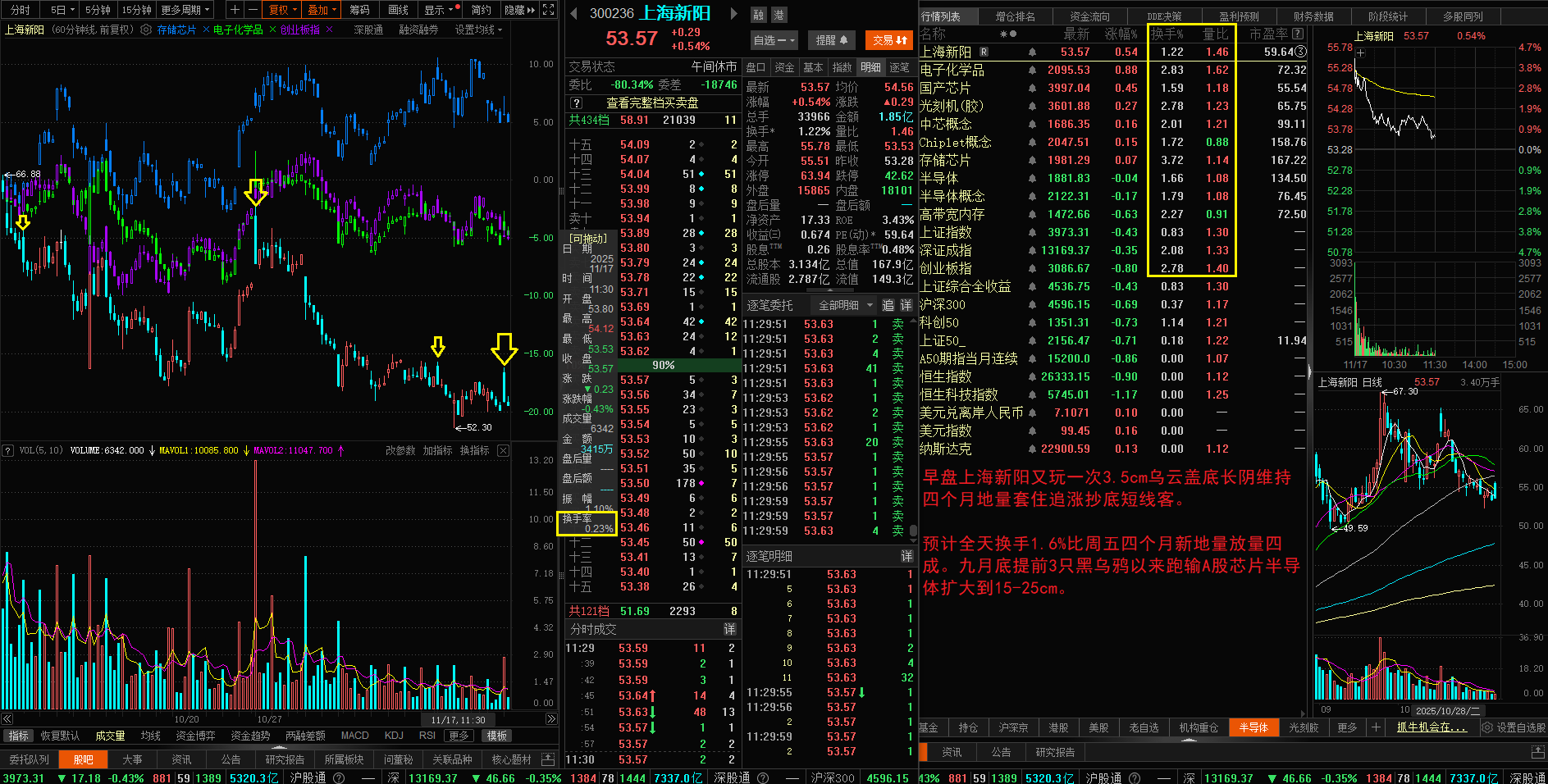This screenshot has height=784, width=1548.
Task: Toggle alert bell for 创业板指 row
Action: click(x=1032, y=269)
